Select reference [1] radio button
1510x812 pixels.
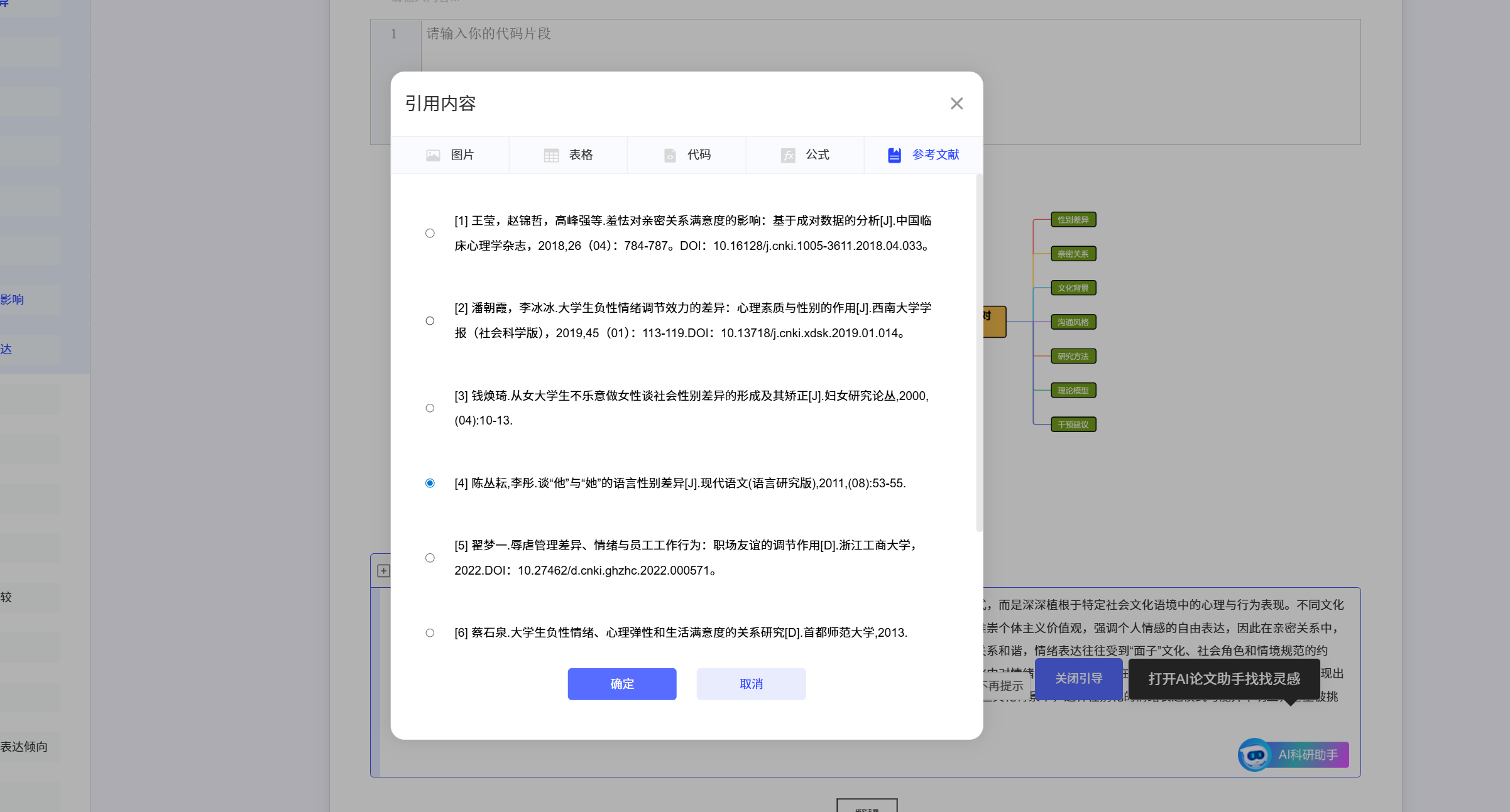430,234
